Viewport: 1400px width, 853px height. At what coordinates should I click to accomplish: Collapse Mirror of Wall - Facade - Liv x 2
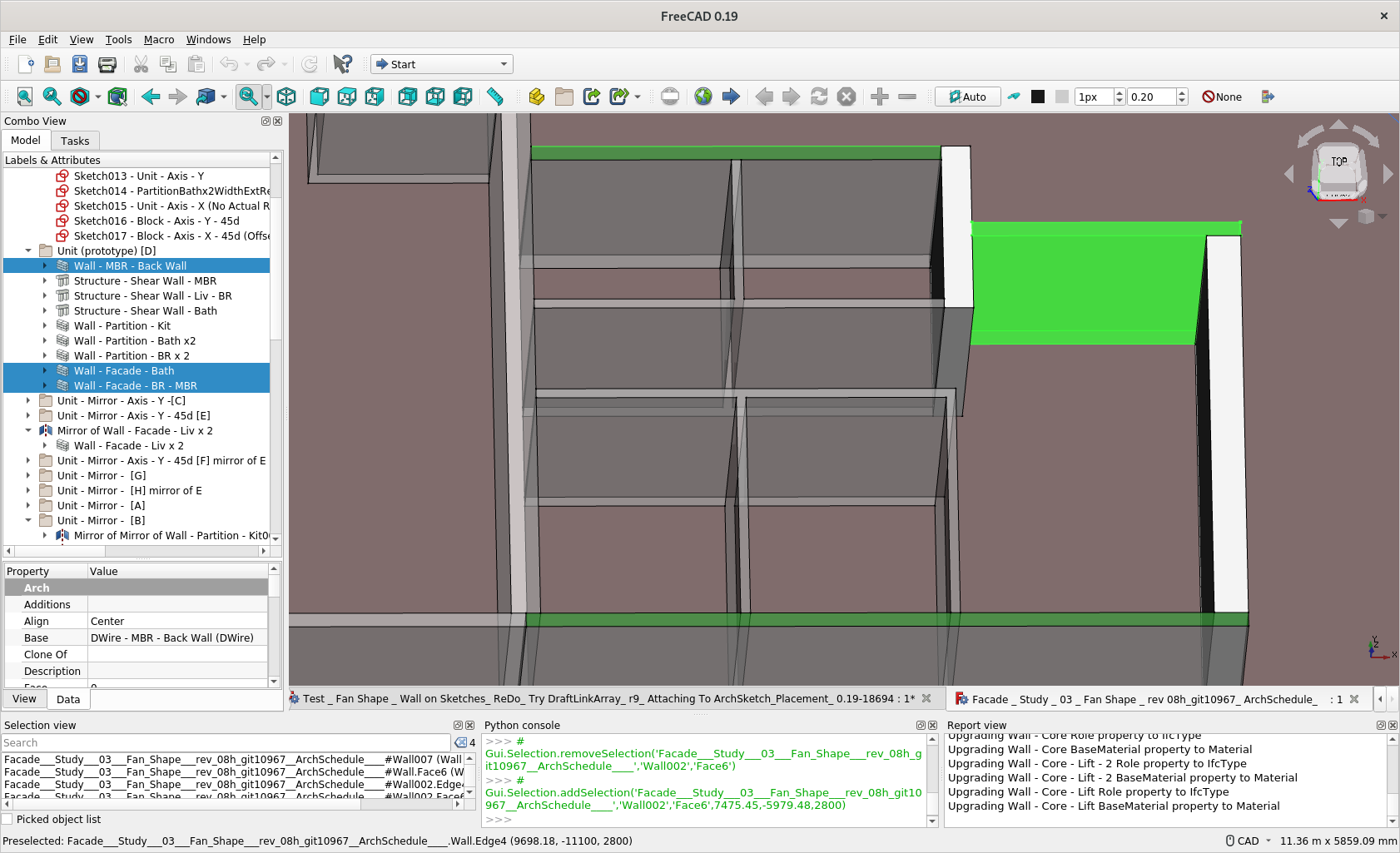coord(28,430)
